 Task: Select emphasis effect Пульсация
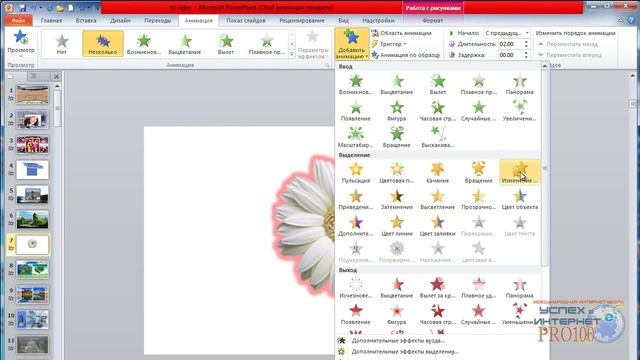point(356,173)
